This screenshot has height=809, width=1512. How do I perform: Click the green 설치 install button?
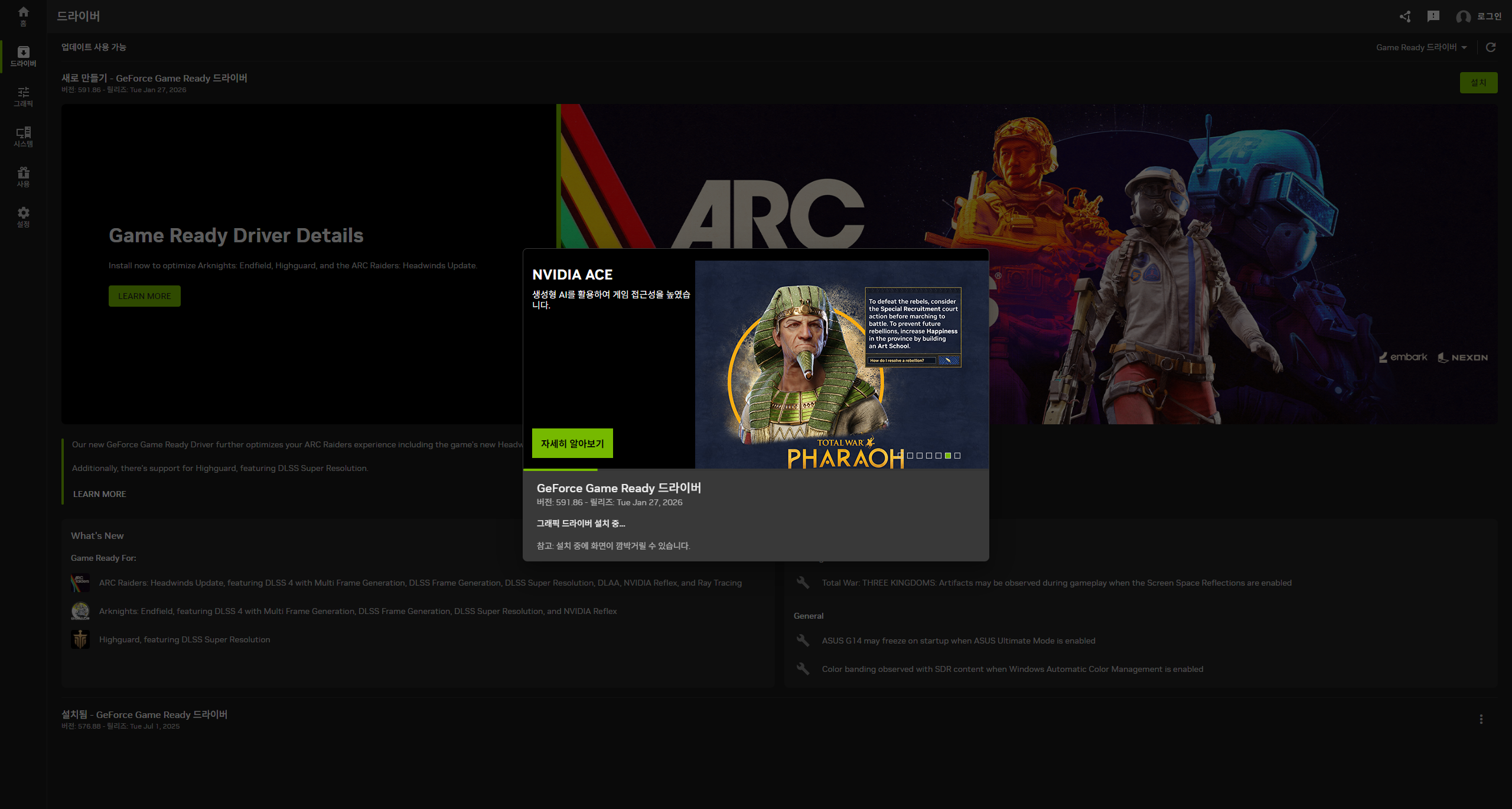pyautogui.click(x=1478, y=82)
